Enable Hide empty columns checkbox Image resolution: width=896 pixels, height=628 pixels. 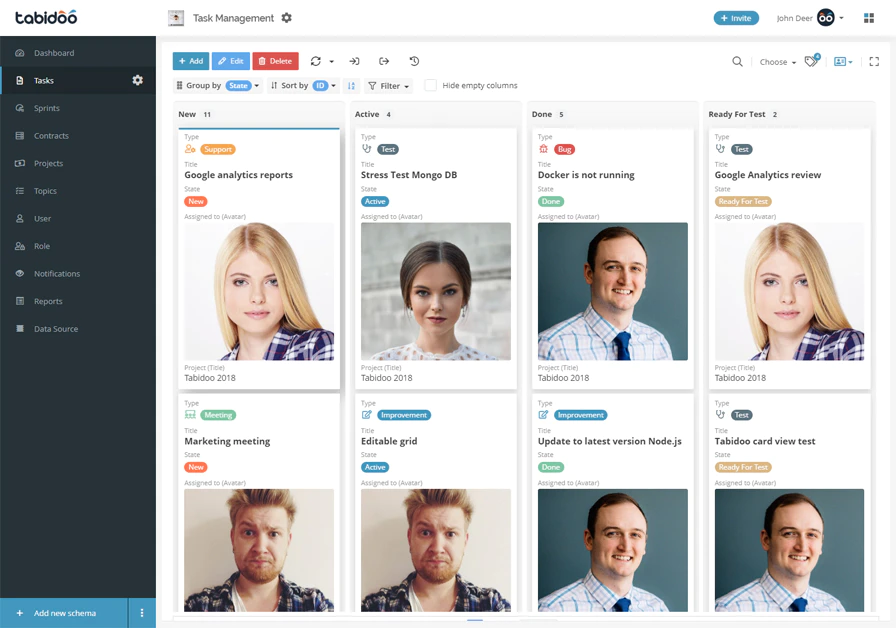pyautogui.click(x=430, y=85)
